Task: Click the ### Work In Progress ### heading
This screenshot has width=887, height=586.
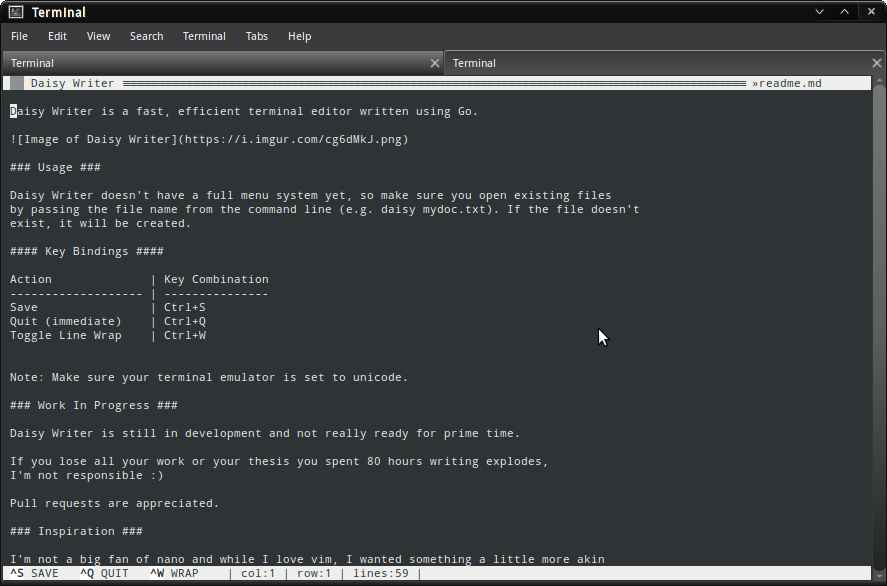Action: coord(94,406)
